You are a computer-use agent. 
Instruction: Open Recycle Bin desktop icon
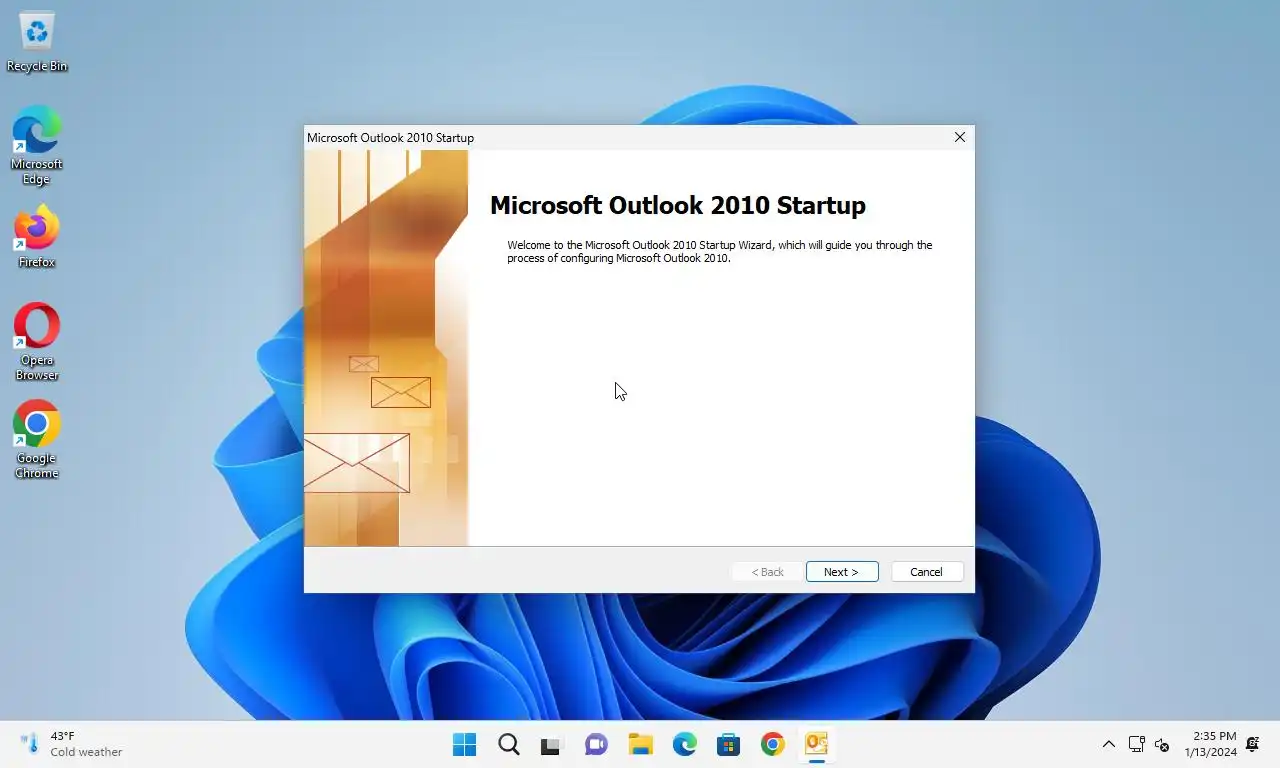(x=37, y=43)
